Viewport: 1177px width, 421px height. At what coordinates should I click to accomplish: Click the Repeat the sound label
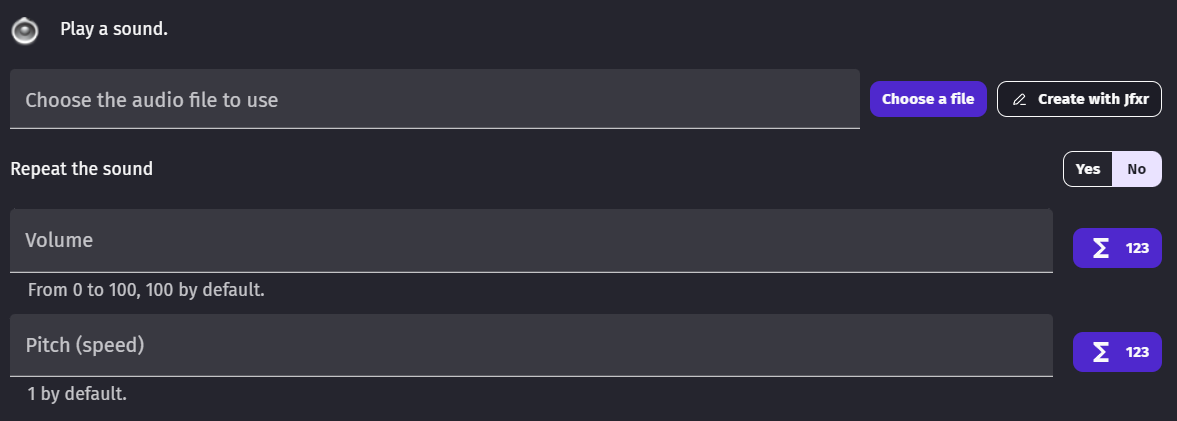pyautogui.click(x=82, y=169)
